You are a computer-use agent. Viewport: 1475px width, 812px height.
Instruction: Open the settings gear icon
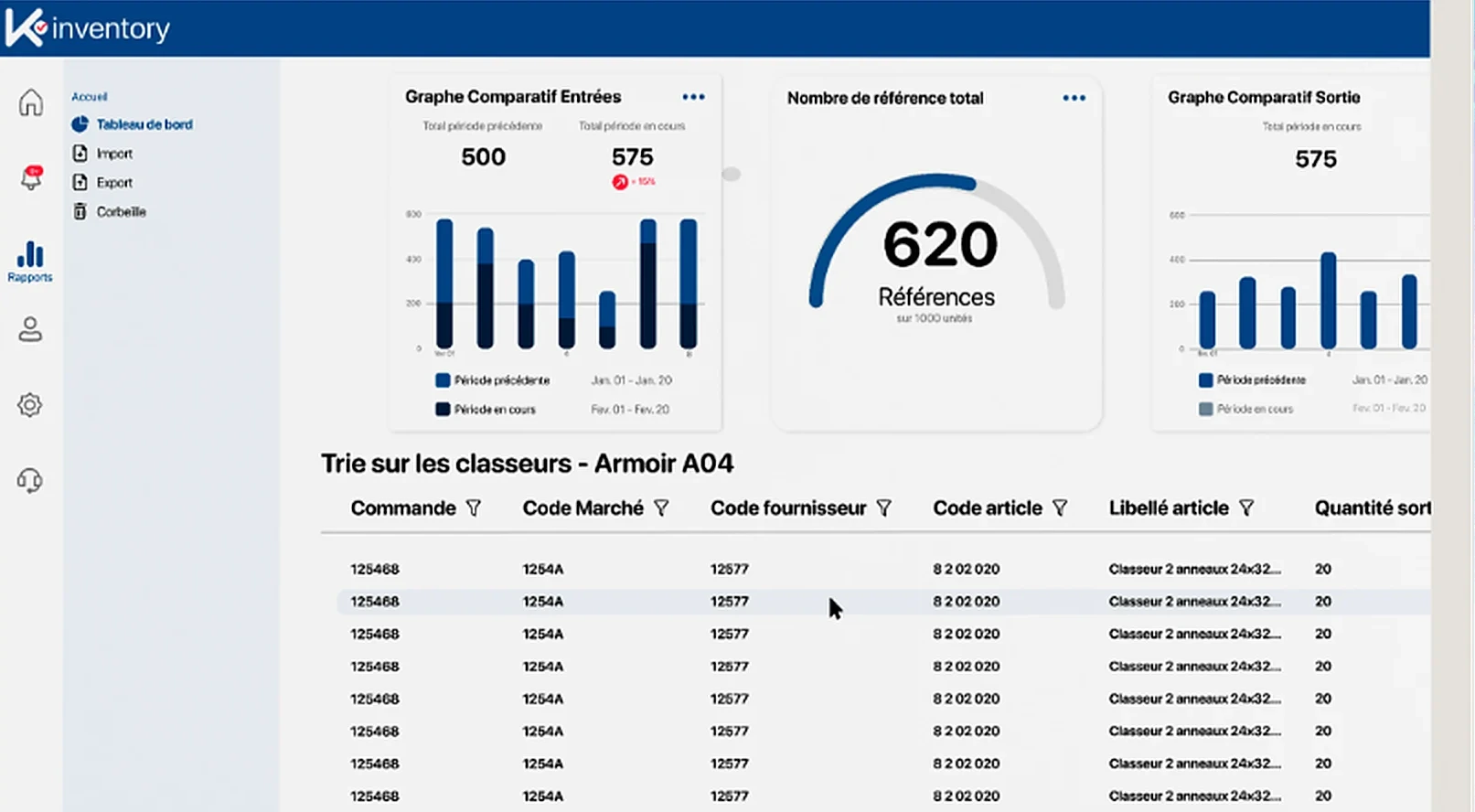30,405
